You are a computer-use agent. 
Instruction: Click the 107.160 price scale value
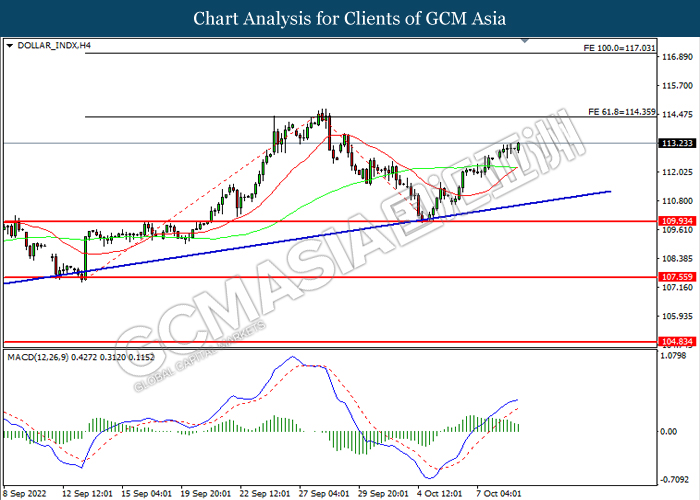click(677, 288)
